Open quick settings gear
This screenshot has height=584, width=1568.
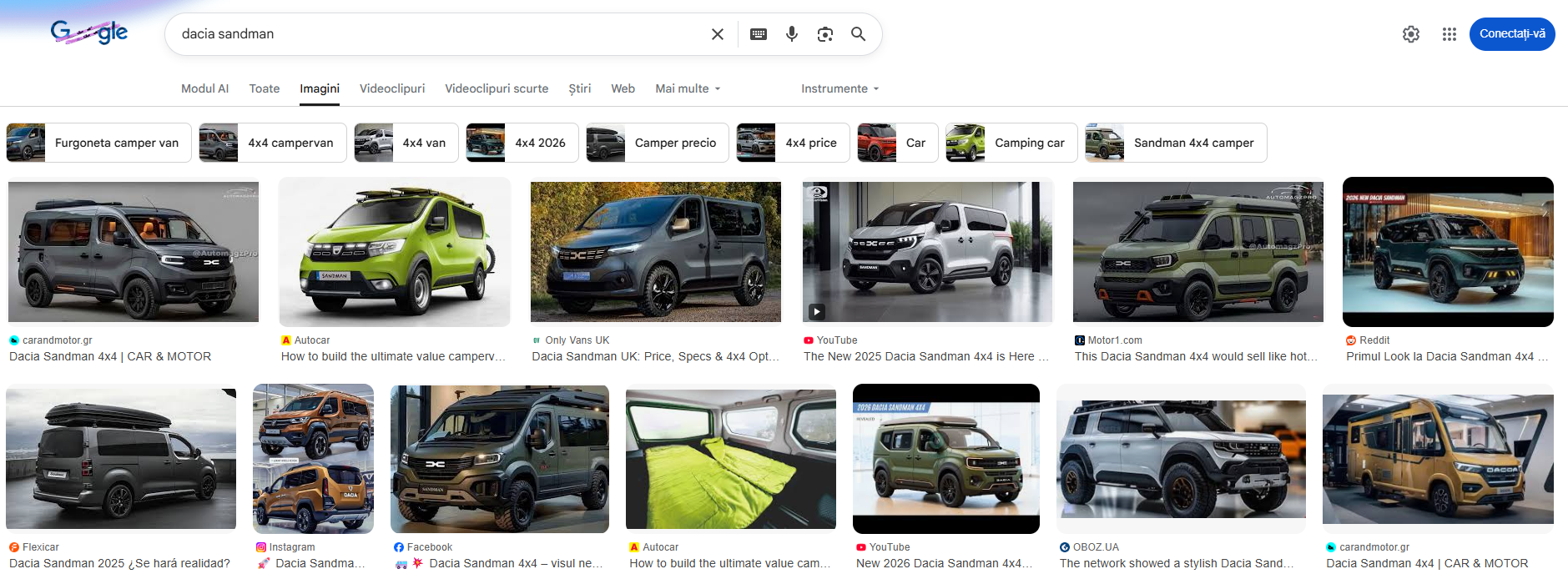click(x=1410, y=34)
